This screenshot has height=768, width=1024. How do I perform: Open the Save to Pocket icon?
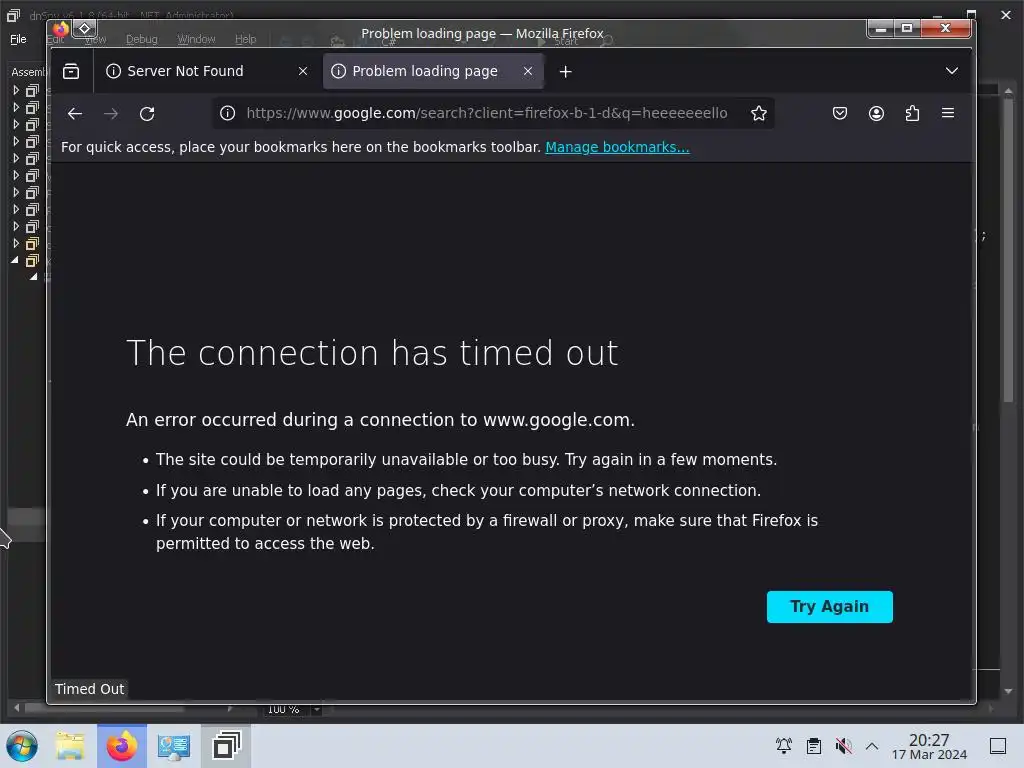tap(840, 114)
